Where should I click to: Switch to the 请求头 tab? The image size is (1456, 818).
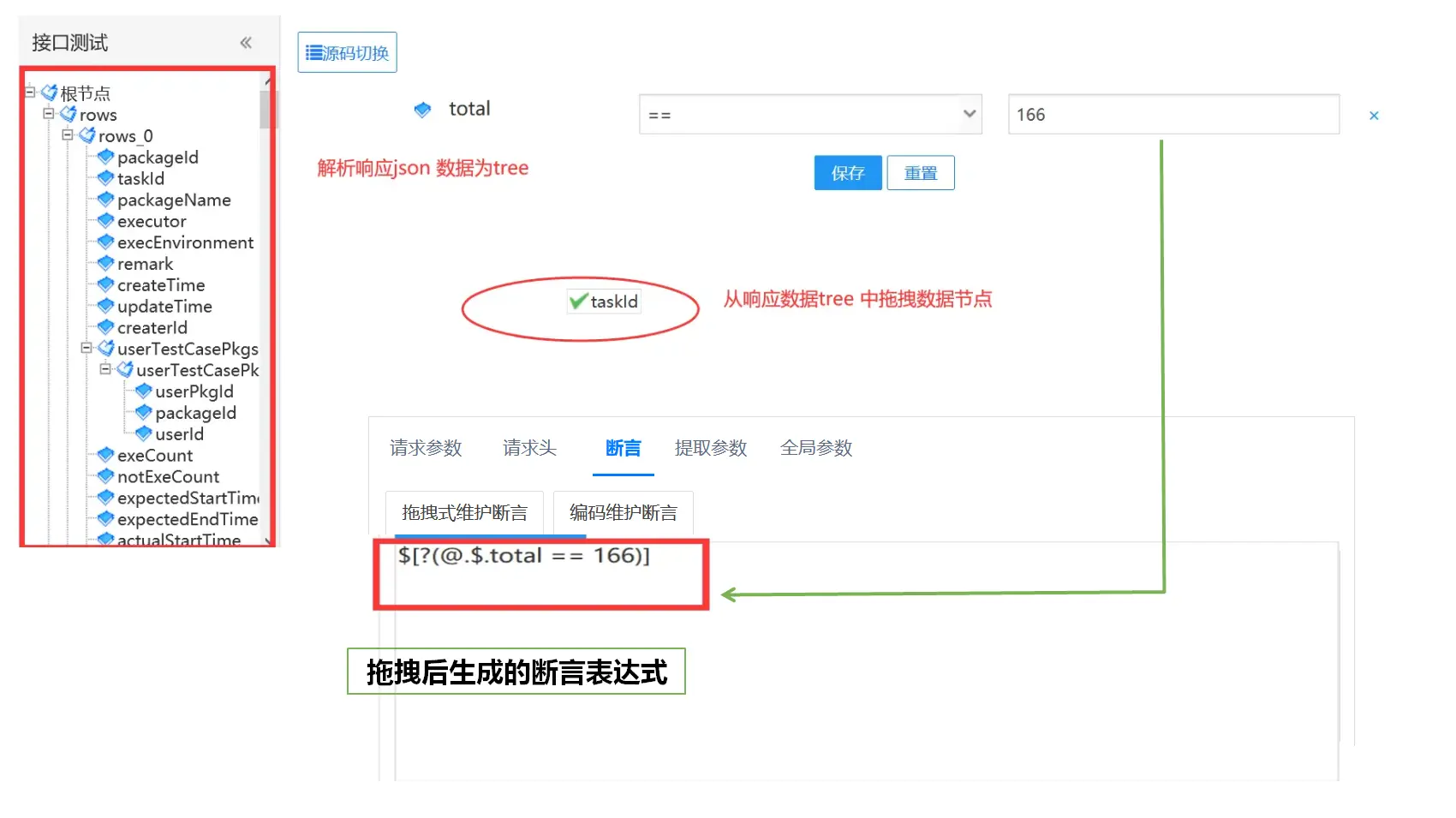[529, 448]
